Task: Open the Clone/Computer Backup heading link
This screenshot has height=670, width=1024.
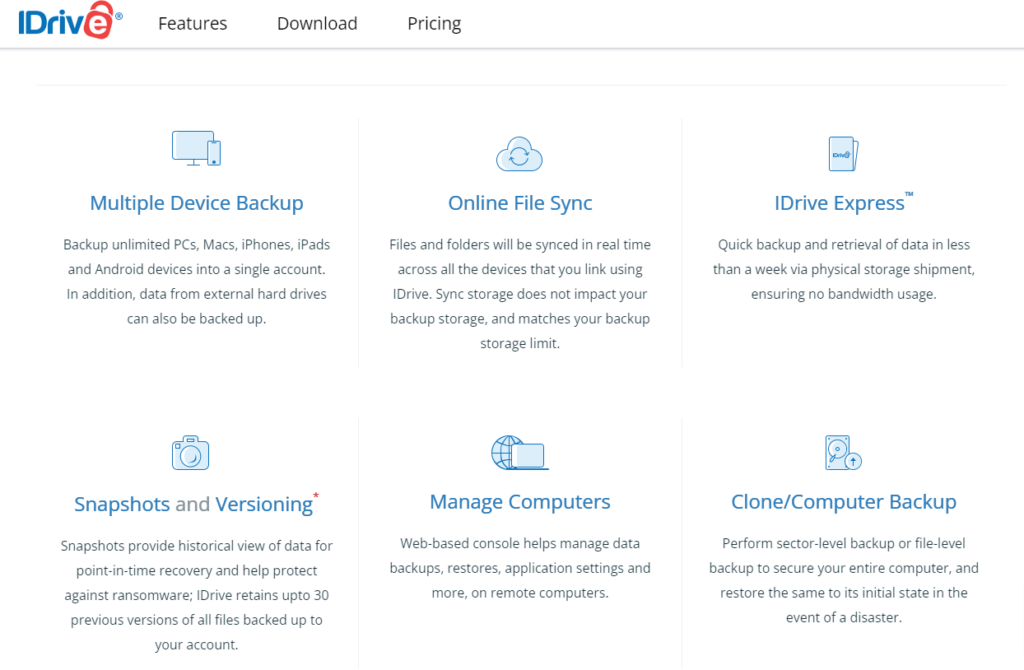Action: 843,502
